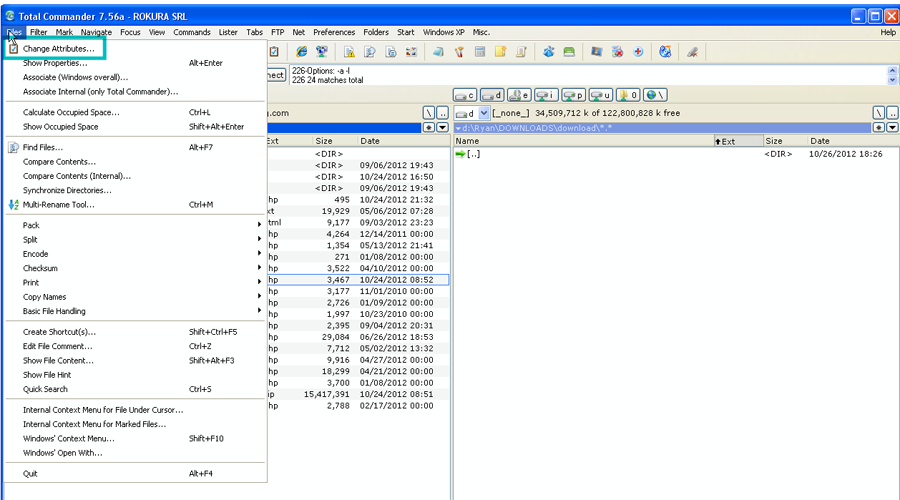The height and width of the screenshot is (500, 900).
Task: Switch to network drive u button
Action: pyautogui.click(x=600, y=95)
